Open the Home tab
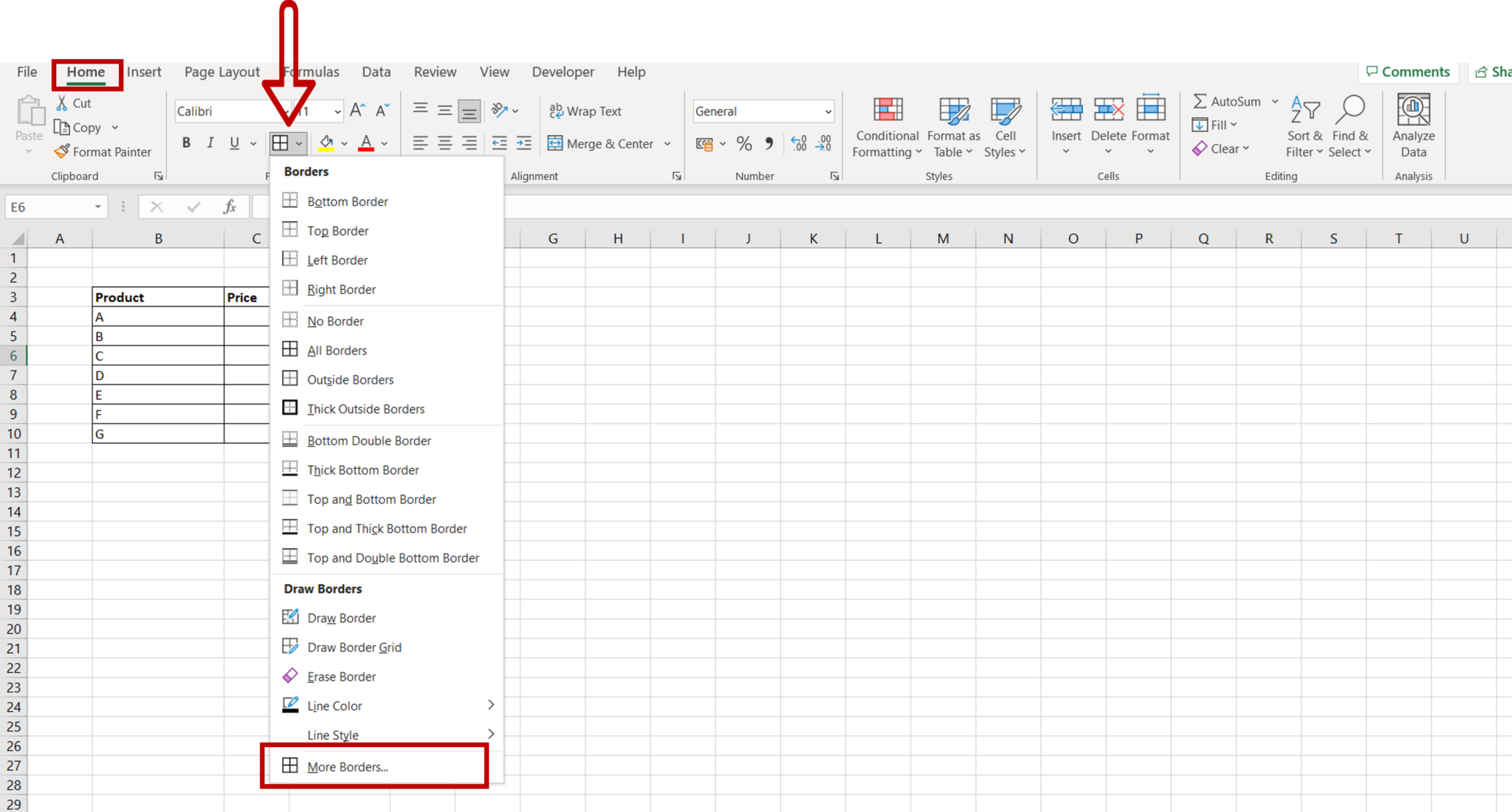The width and height of the screenshot is (1512, 812). click(x=85, y=72)
